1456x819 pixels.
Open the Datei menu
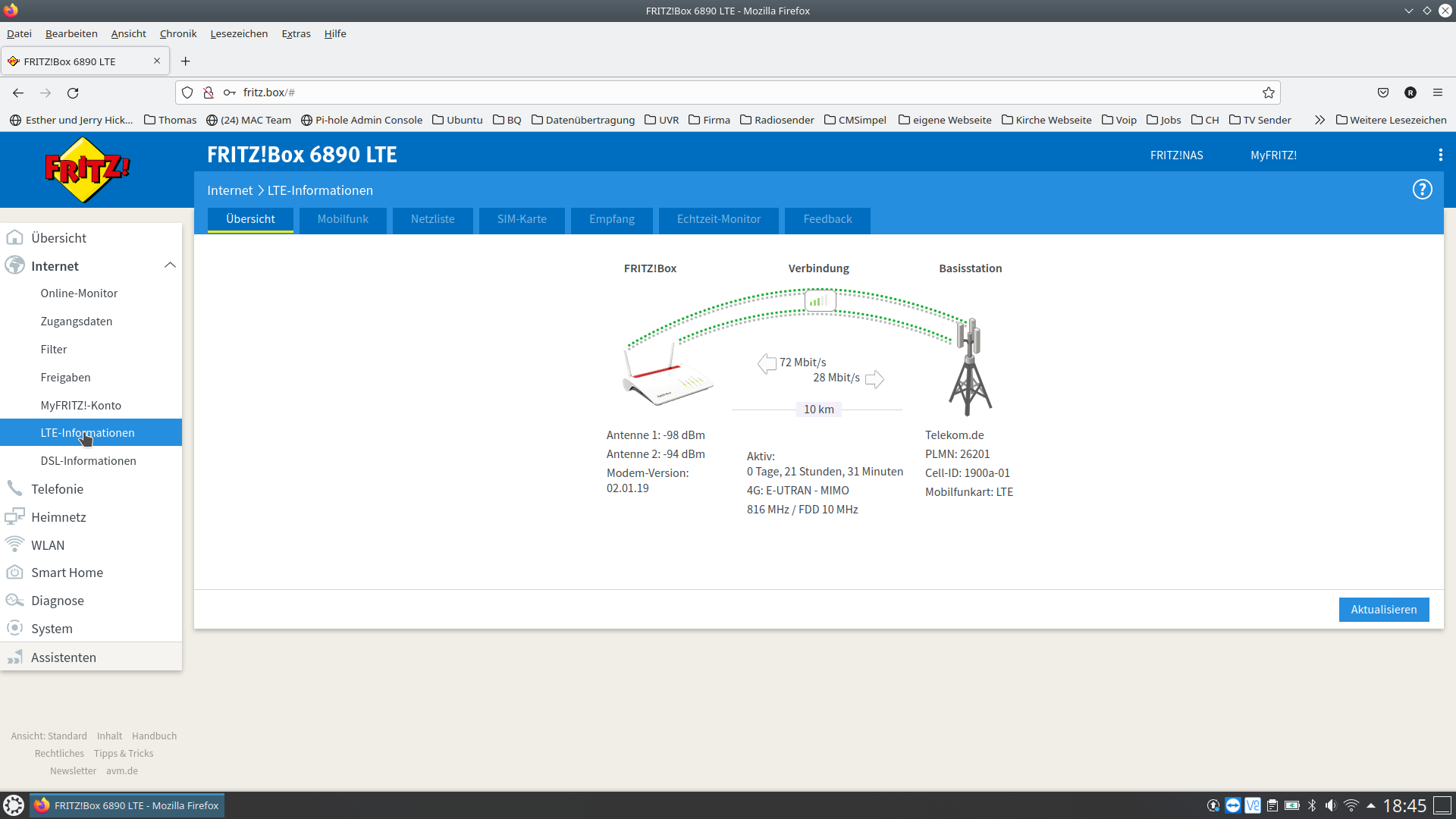point(19,33)
